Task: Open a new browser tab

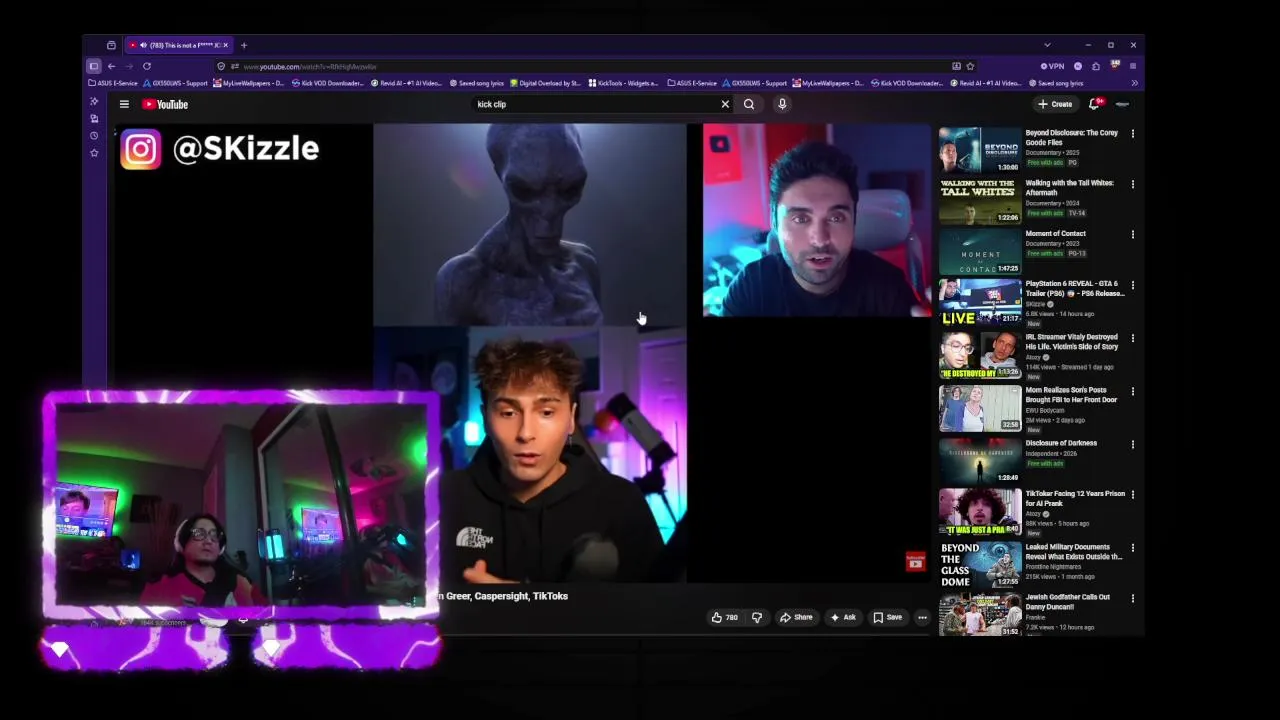Action: [x=243, y=45]
